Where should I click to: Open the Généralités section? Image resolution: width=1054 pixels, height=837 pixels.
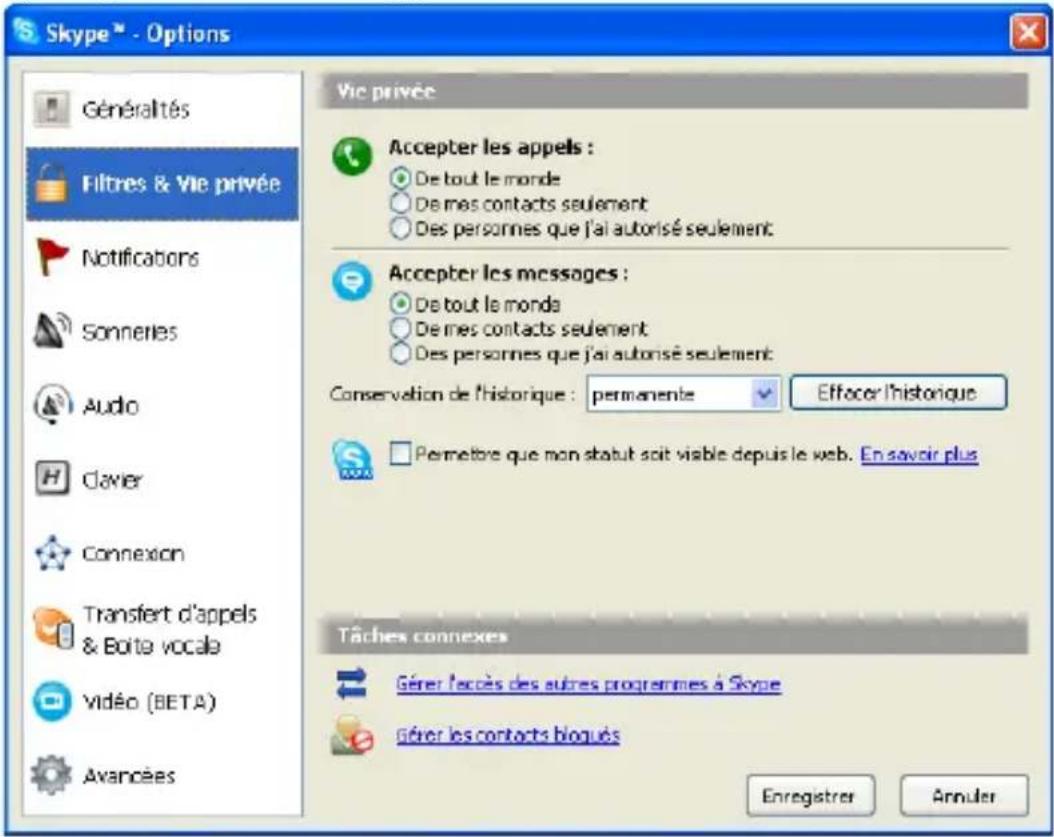point(163,109)
